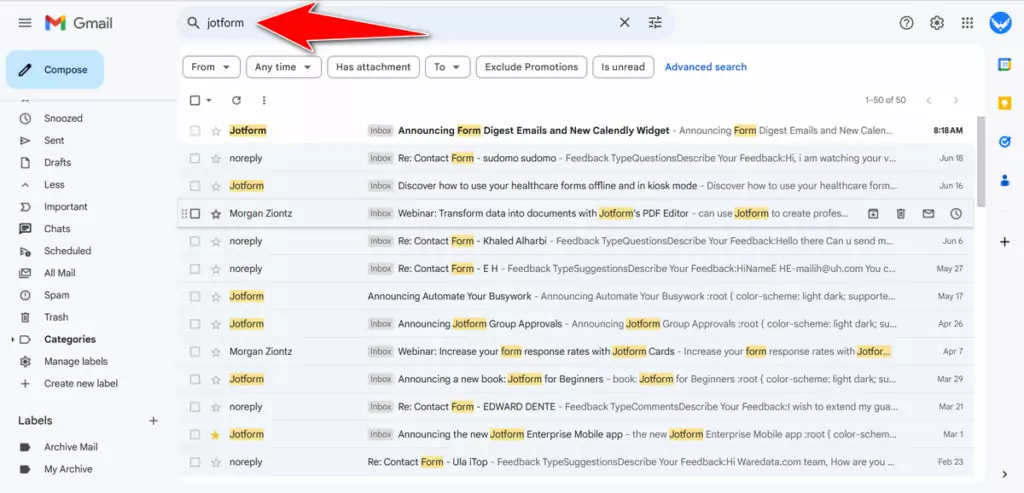Open Google Calendar in side panel

pos(1004,64)
